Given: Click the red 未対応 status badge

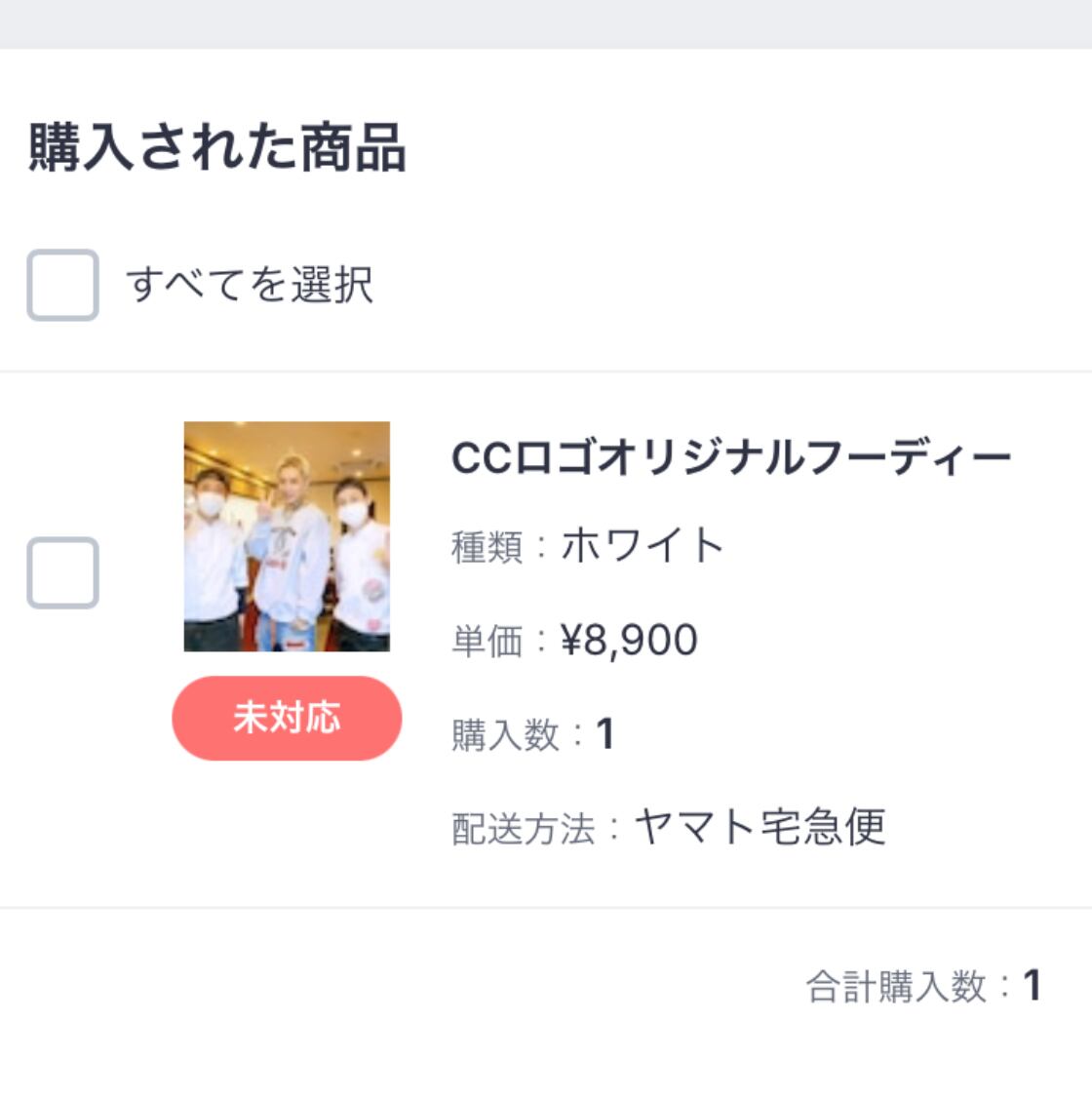Looking at the screenshot, I should tap(287, 718).
